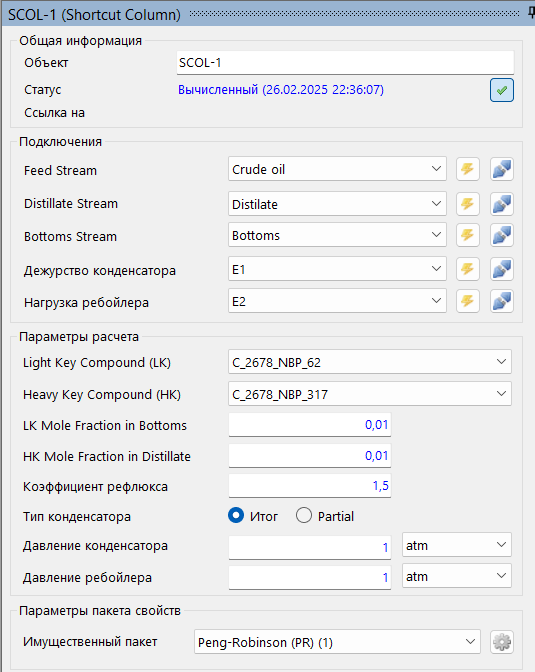The width and height of the screenshot is (535, 672).
Task: Click the green checkmark status button
Action: 502,90
